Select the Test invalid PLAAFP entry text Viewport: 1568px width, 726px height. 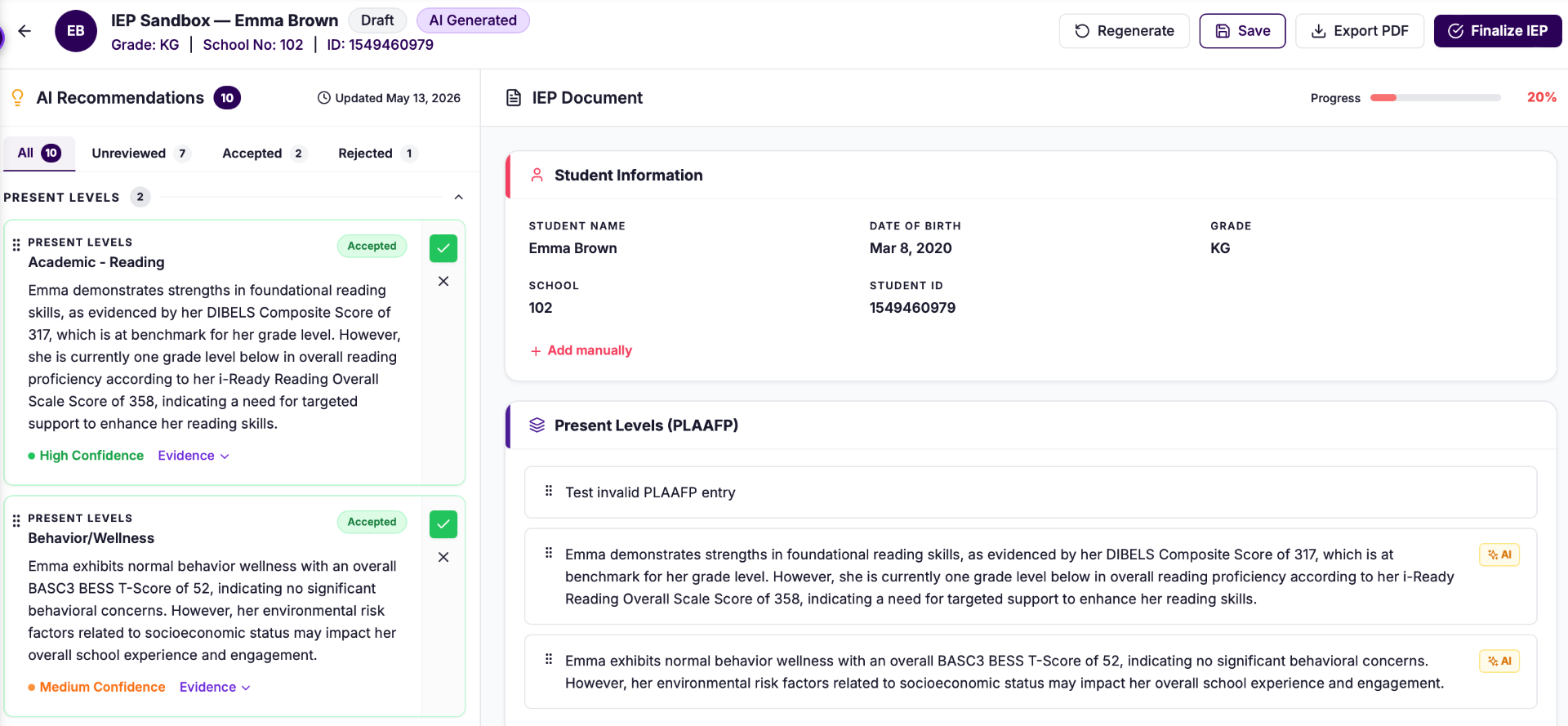tap(650, 492)
